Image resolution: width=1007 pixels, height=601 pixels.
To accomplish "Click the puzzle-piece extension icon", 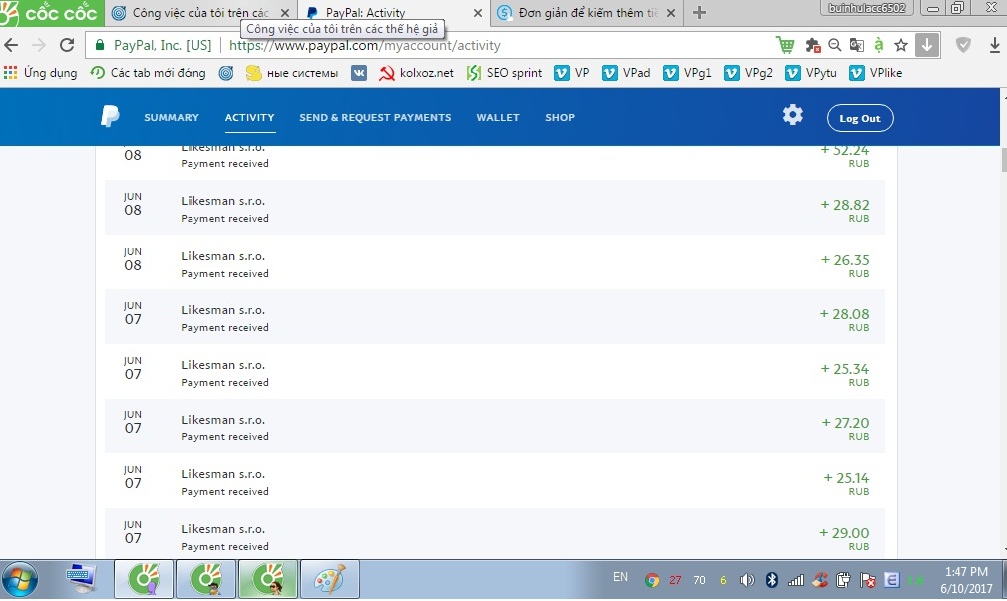I will [813, 45].
